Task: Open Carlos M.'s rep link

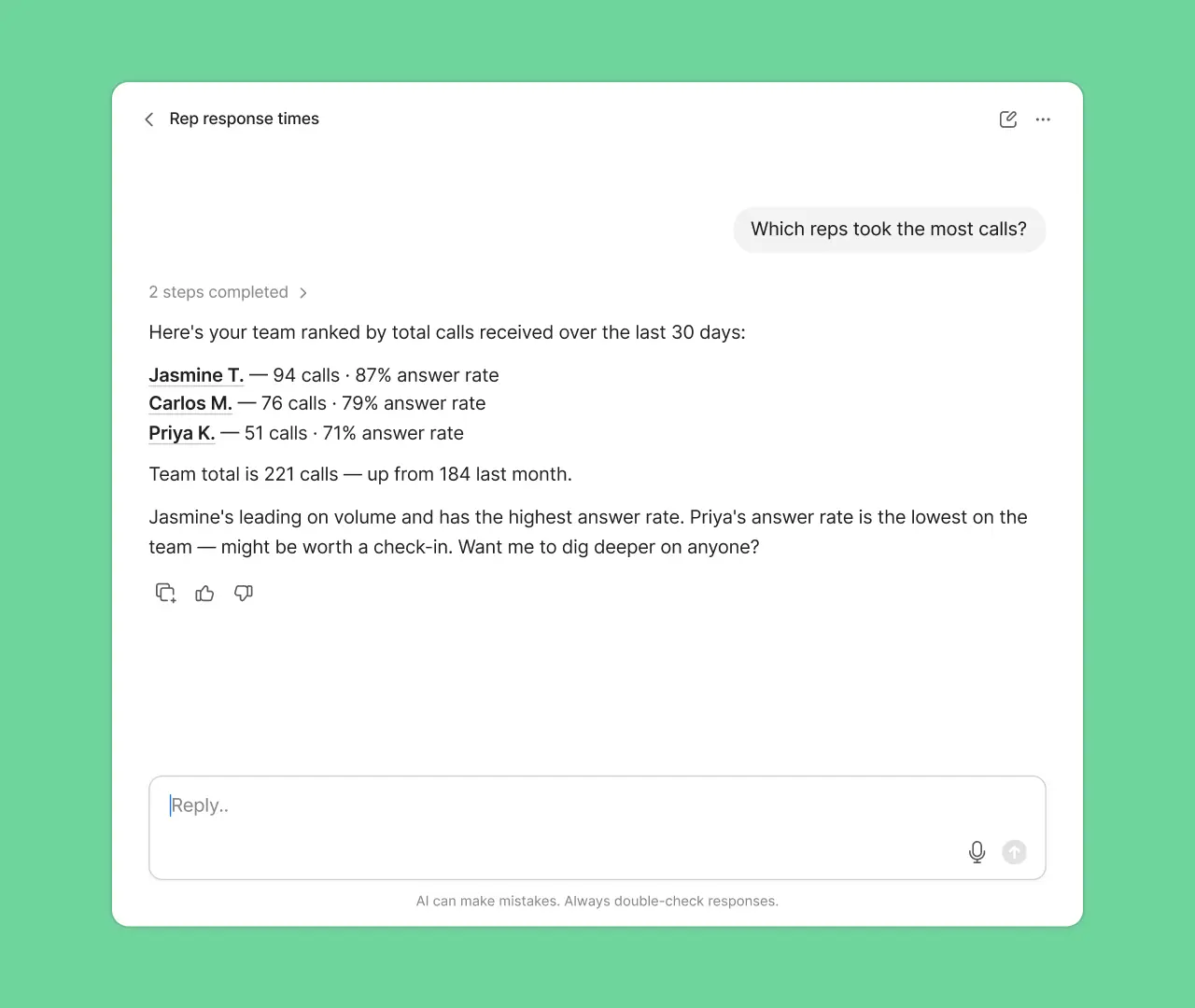Action: (190, 403)
